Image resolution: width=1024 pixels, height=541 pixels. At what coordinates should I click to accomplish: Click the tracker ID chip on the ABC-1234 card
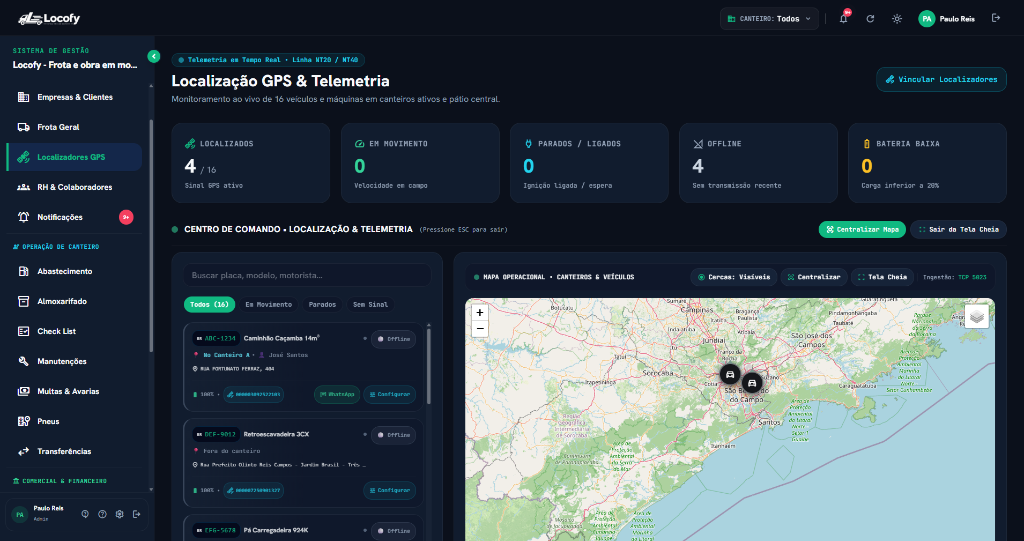tap(253, 395)
